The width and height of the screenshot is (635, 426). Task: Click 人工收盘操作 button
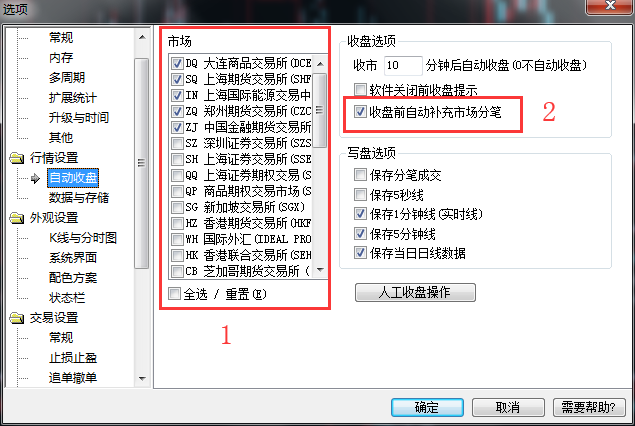[415, 292]
